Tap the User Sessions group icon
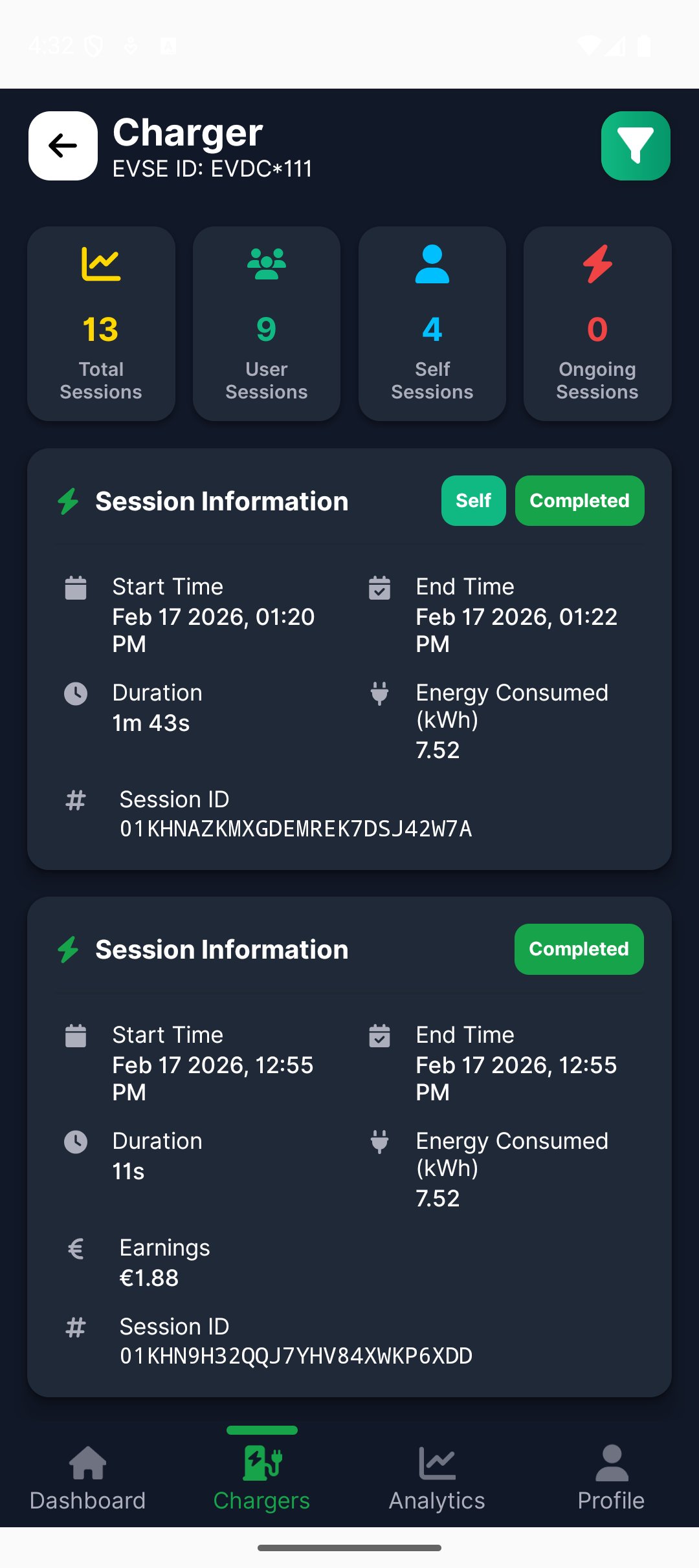The width and height of the screenshot is (699, 1568). tap(266, 264)
